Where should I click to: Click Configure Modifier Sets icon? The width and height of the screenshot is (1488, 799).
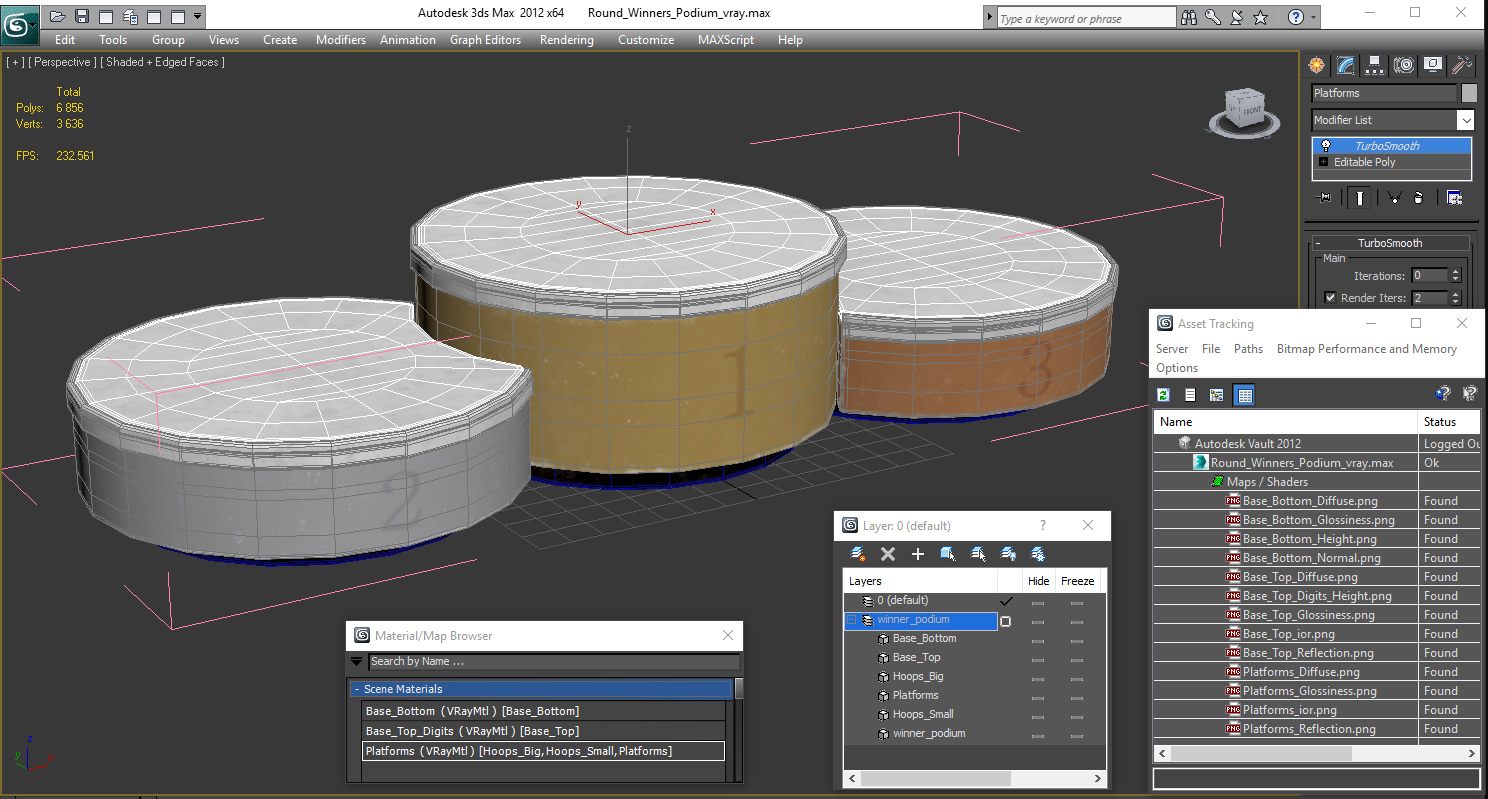pos(1454,198)
